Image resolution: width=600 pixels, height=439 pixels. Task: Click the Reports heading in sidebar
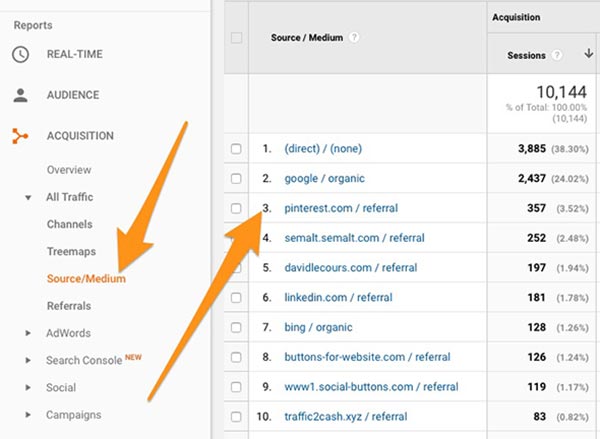(33, 25)
